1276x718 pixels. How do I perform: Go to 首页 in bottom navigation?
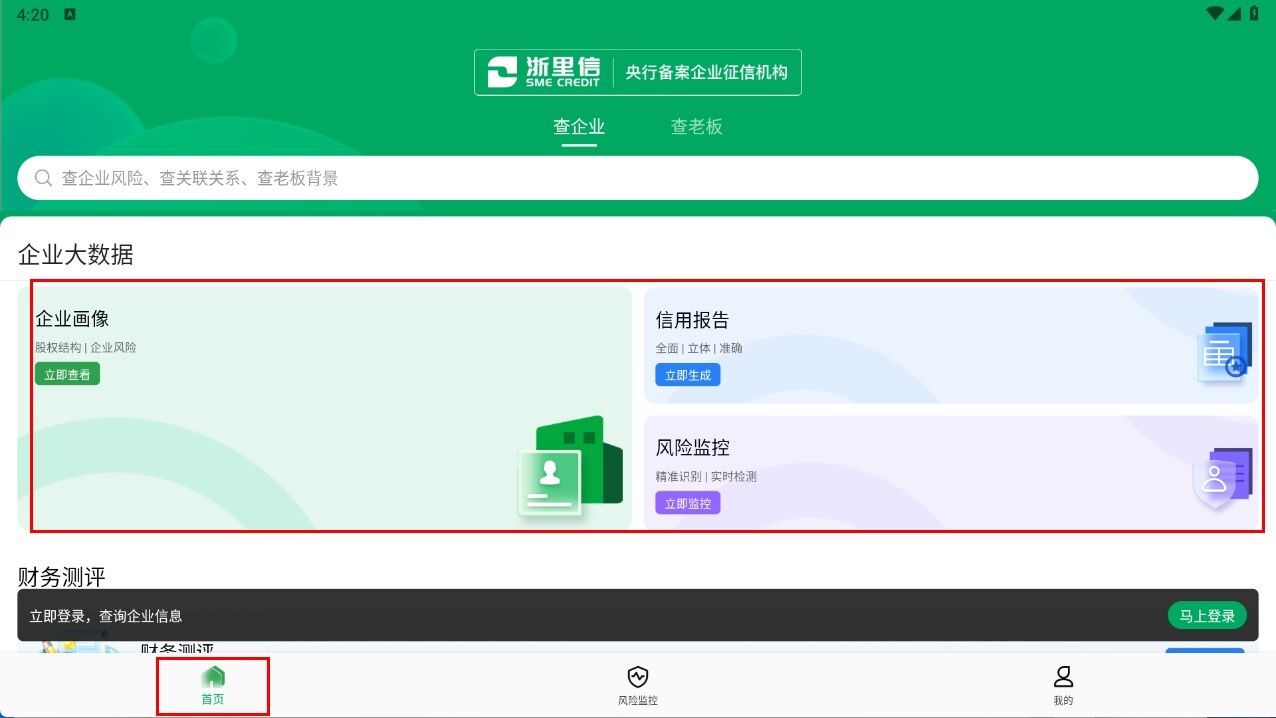click(x=213, y=686)
